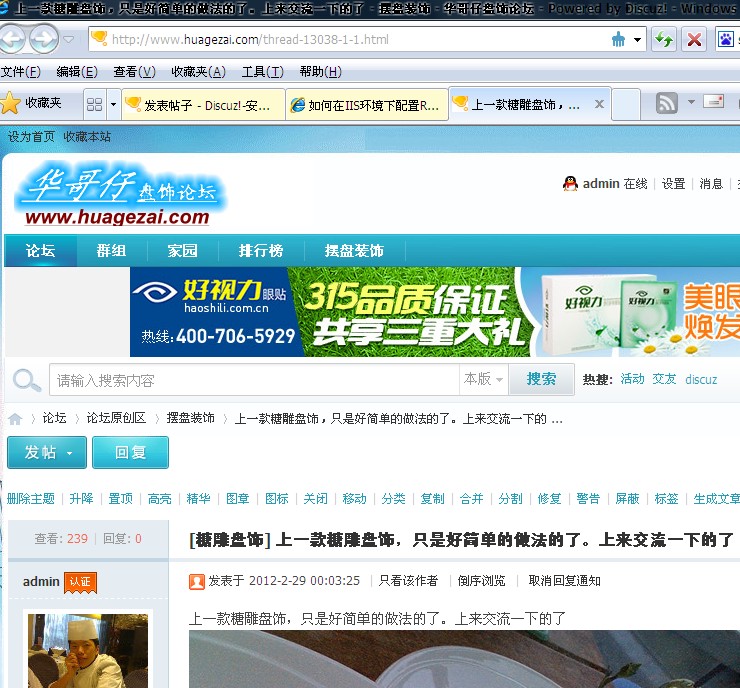Click the read mail icon in toolbar
Viewport: 740px width, 688px height.
pos(713,101)
